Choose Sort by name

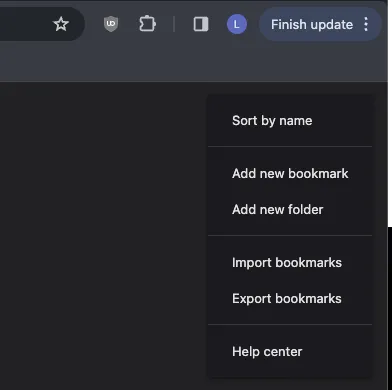[x=290, y=120]
